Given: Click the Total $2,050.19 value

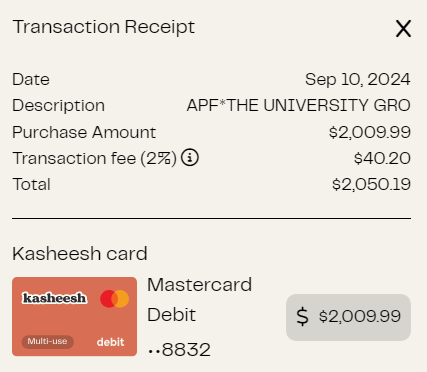Looking at the screenshot, I should (x=371, y=184).
